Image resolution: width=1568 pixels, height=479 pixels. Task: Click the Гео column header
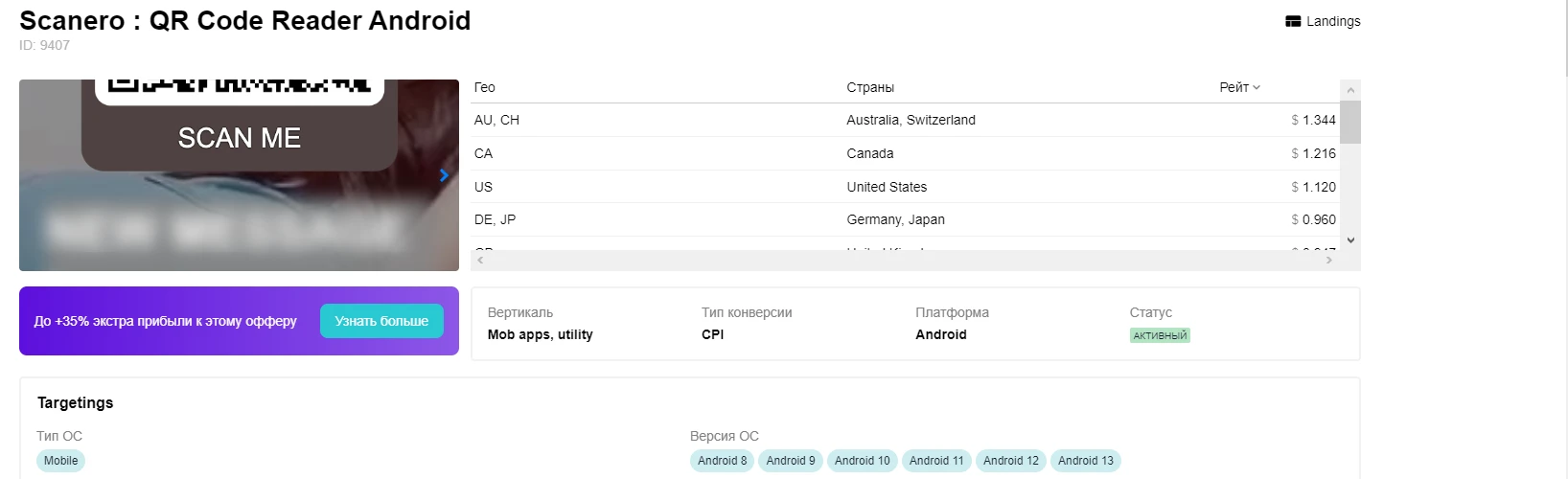pos(485,87)
